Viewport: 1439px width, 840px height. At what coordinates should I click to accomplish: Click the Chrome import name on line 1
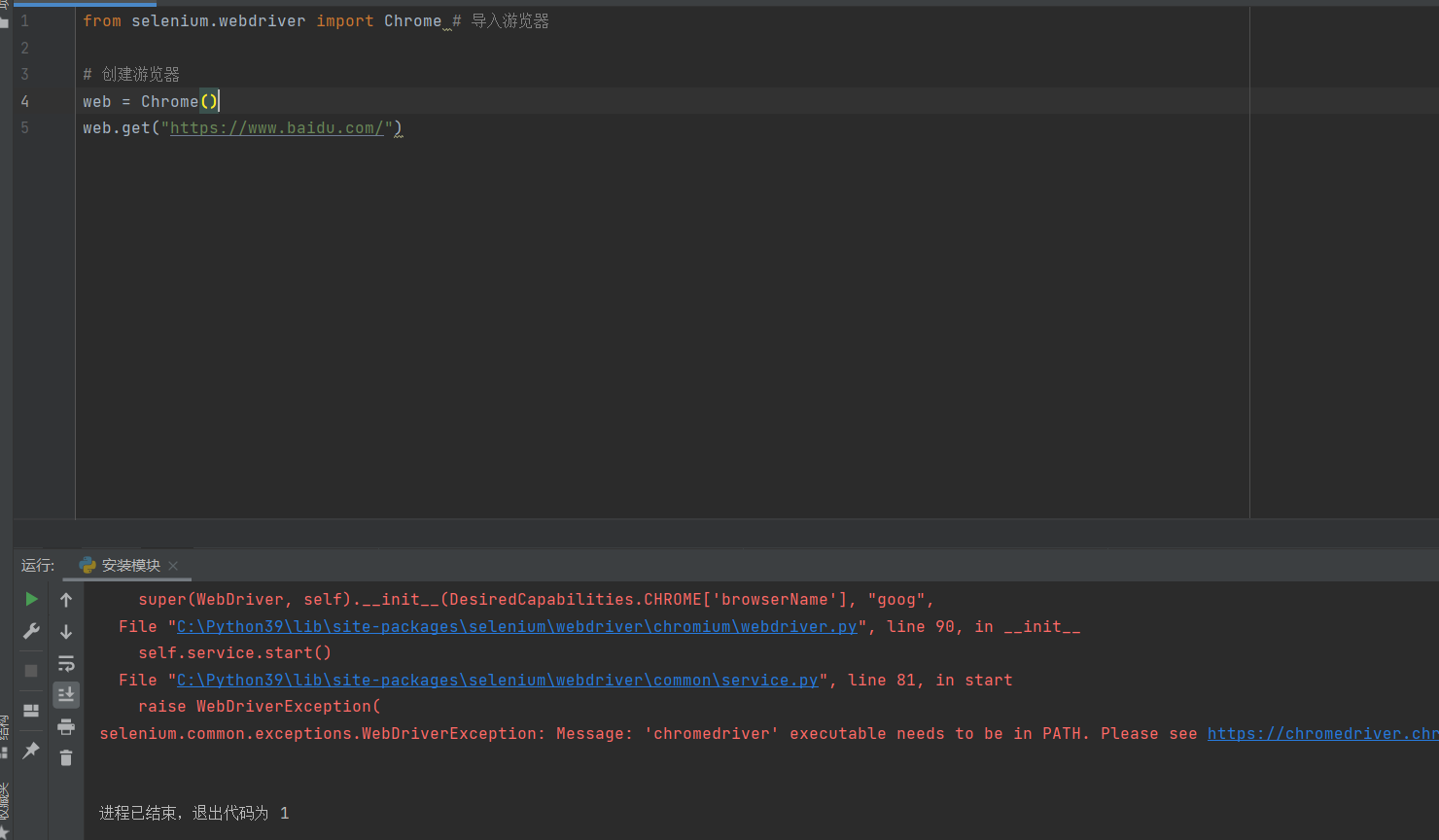coord(412,21)
